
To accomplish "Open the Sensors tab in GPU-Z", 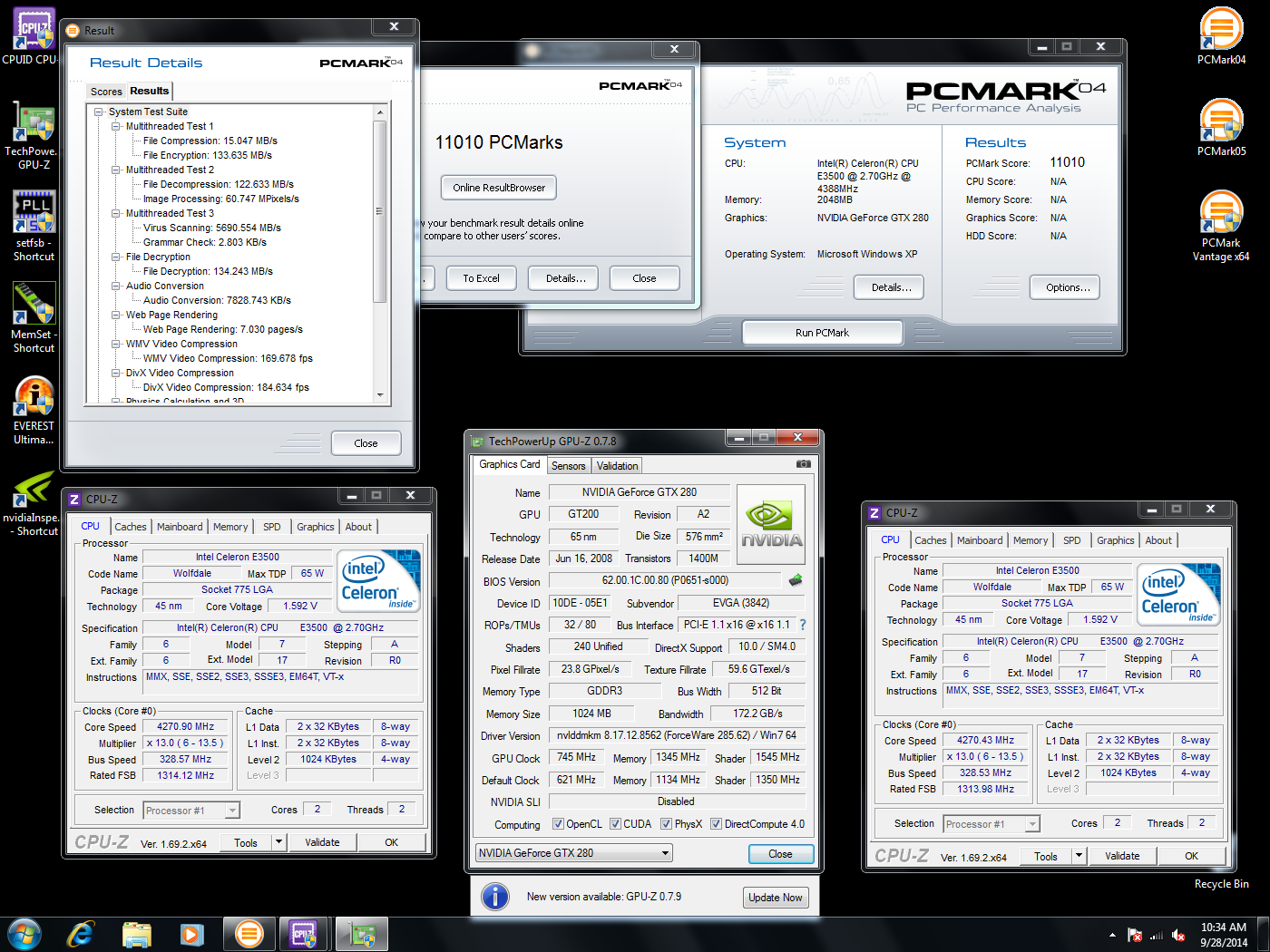I will click(x=569, y=466).
